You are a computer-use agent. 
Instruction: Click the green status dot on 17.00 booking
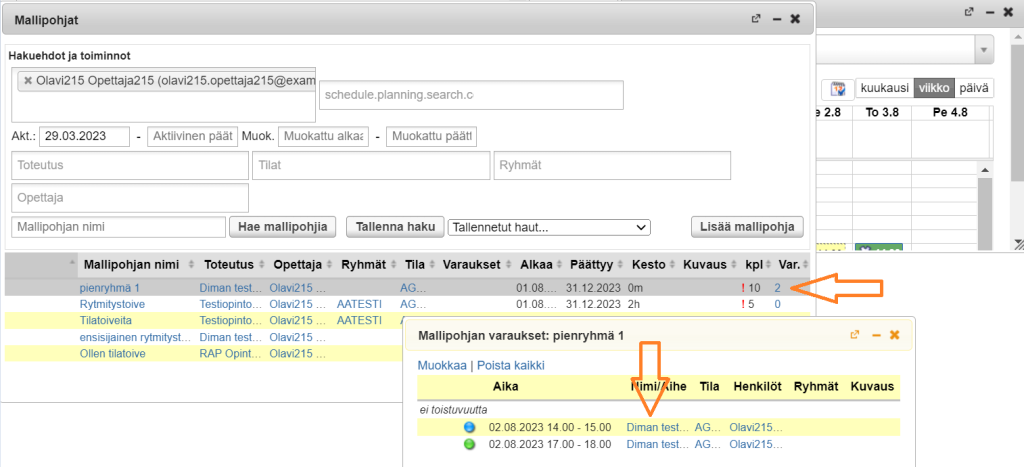coord(469,444)
